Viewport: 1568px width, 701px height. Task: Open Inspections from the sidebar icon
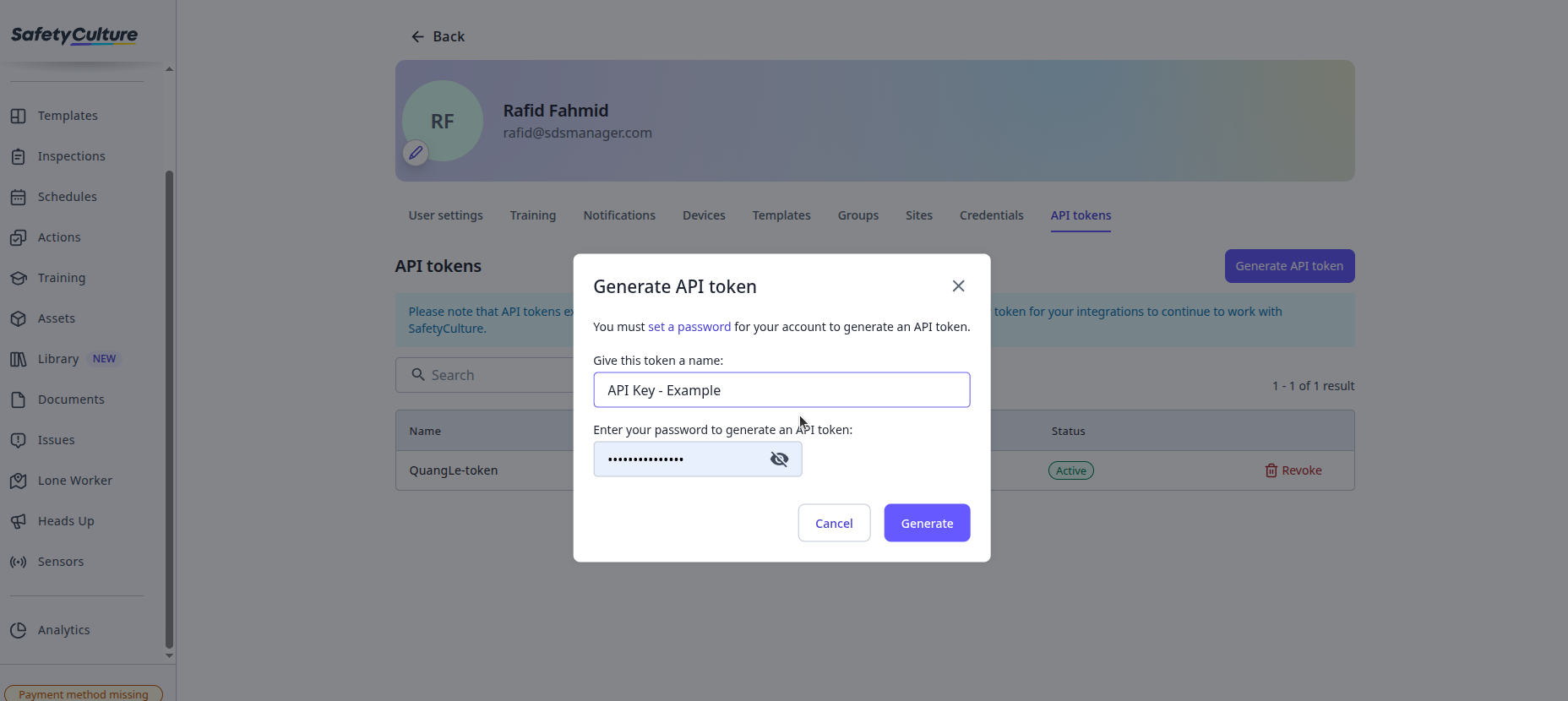click(x=18, y=156)
